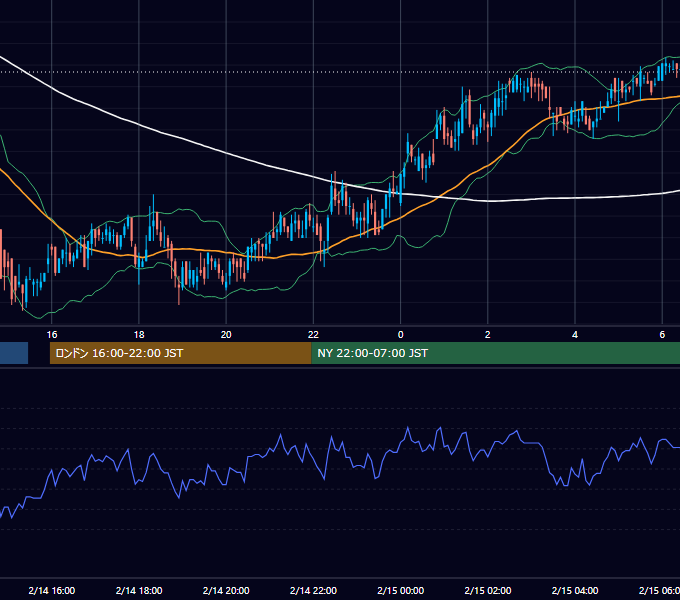Click the 2 hour label on the upper axis
Screen dimensions: 680x600
pos(487,335)
